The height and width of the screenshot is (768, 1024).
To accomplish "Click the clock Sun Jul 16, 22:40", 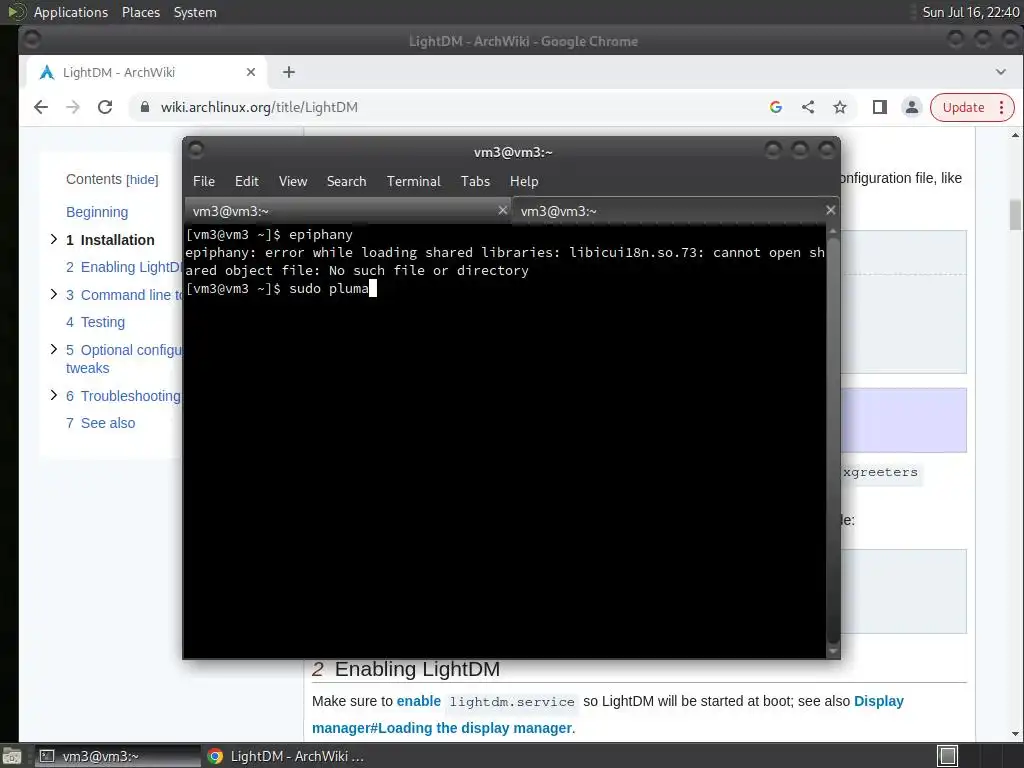I will (x=970, y=12).
